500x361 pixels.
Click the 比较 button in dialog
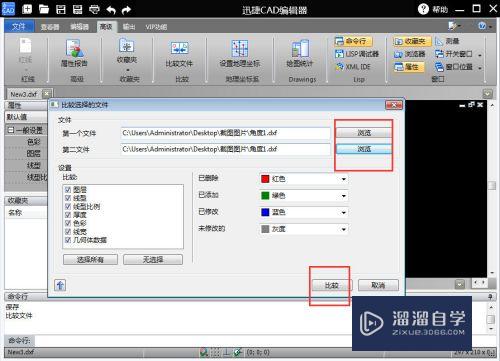tap(331, 285)
